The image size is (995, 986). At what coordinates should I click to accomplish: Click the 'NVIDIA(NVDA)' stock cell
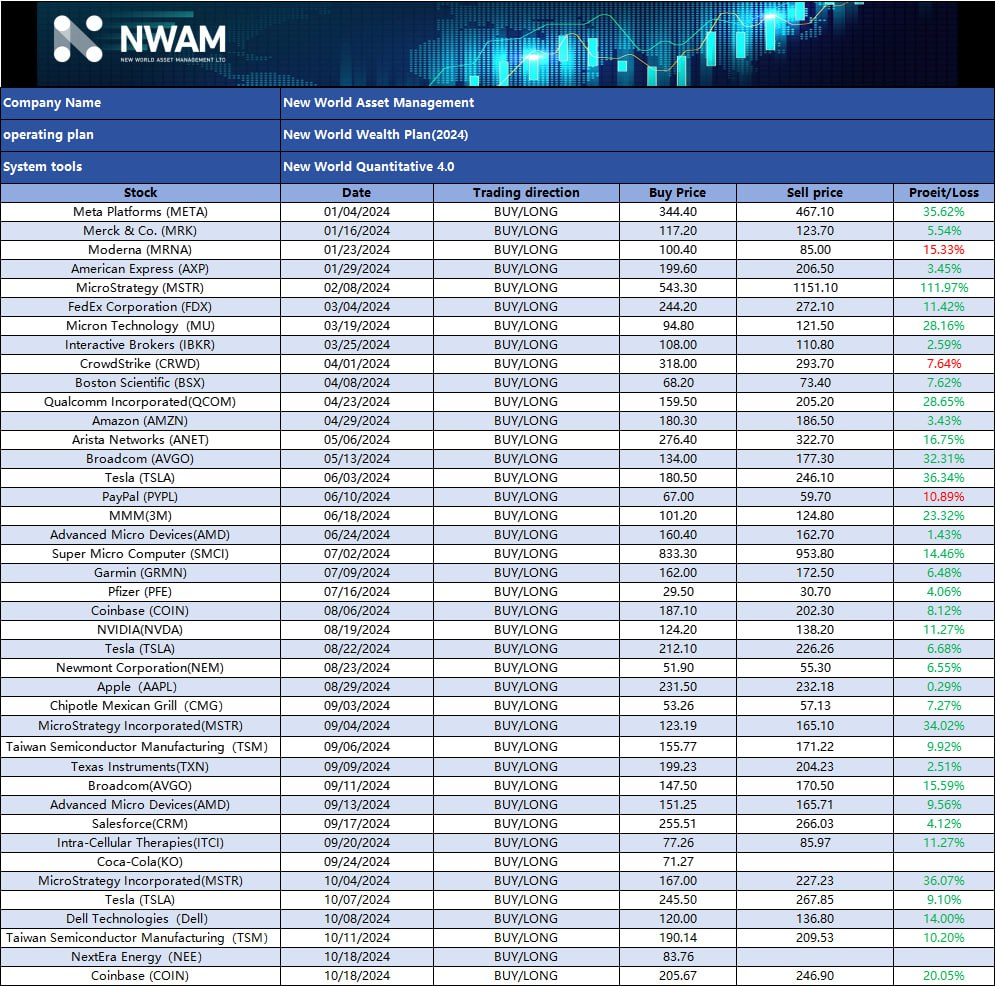140,631
